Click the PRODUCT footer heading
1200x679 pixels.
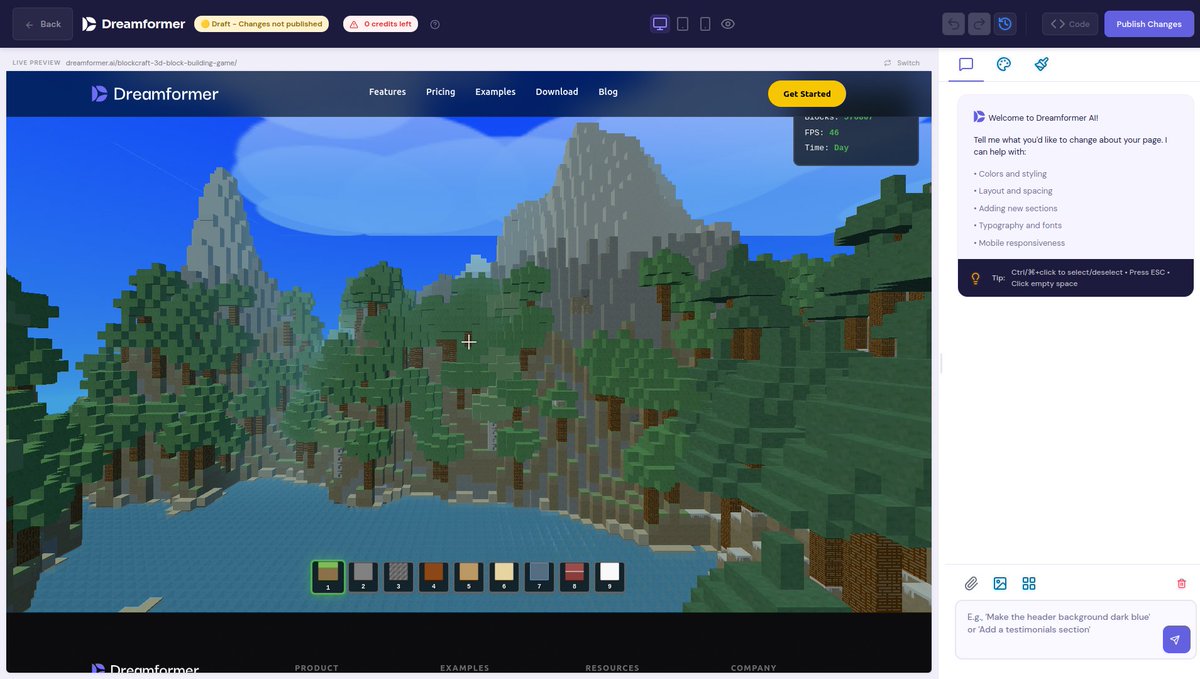click(x=317, y=668)
